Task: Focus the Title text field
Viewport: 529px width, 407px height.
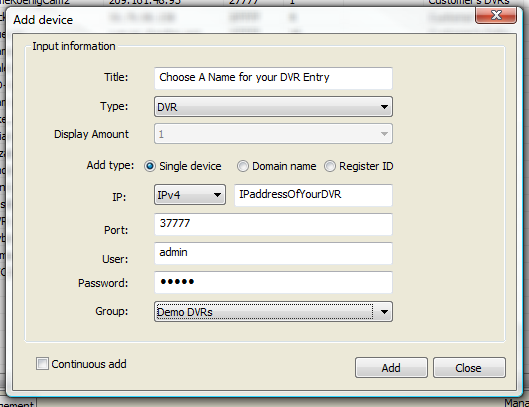Action: pos(273,78)
